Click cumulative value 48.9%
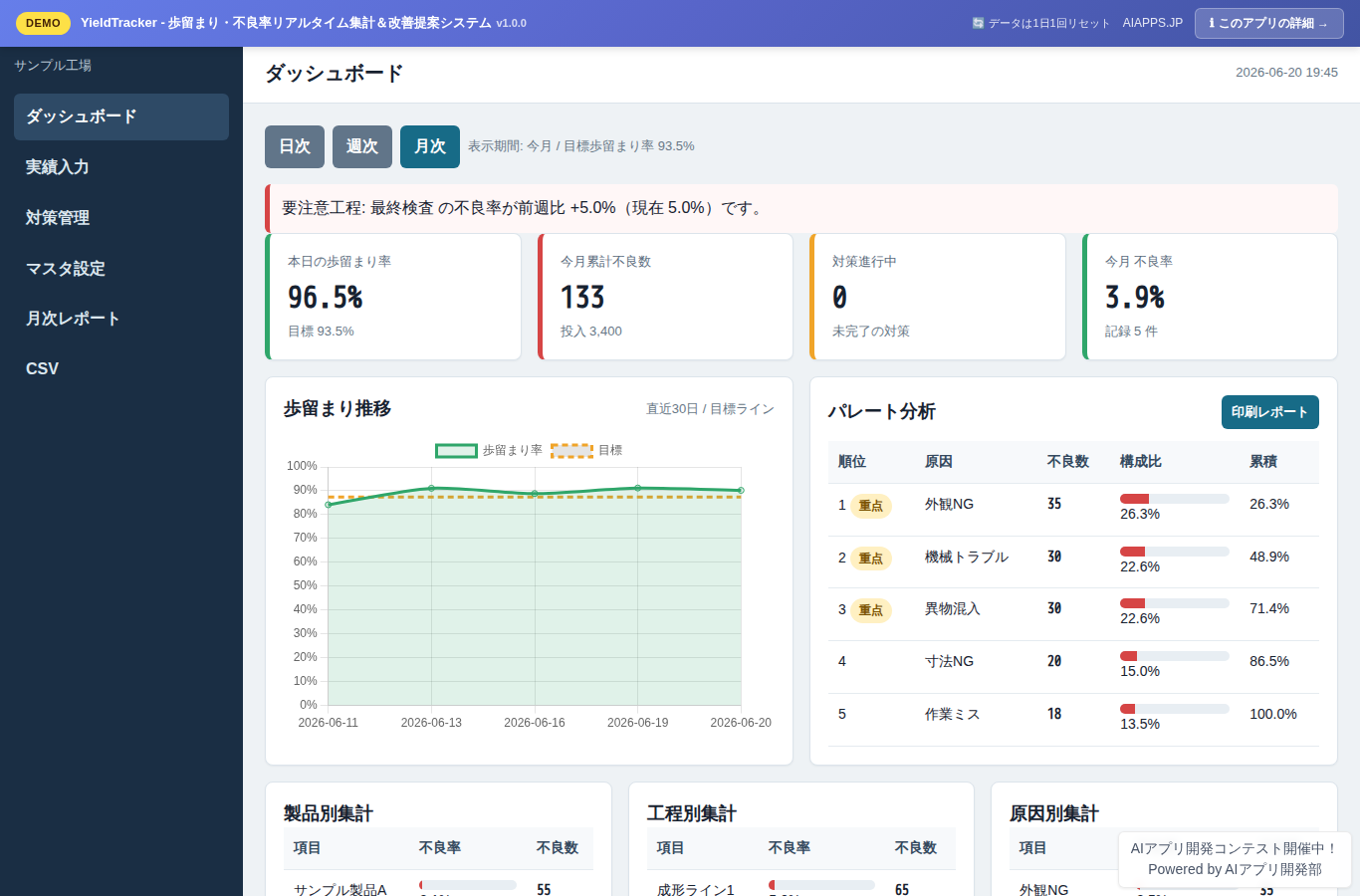Viewport: 1360px width, 896px height. pos(1269,557)
